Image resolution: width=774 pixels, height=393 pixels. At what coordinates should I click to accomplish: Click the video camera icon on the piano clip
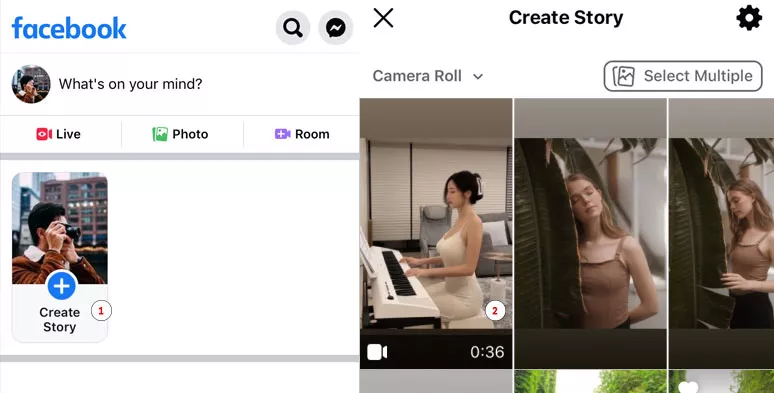[377, 352]
